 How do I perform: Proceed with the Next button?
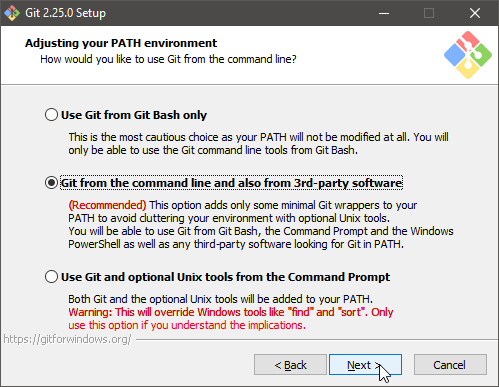coord(365,365)
